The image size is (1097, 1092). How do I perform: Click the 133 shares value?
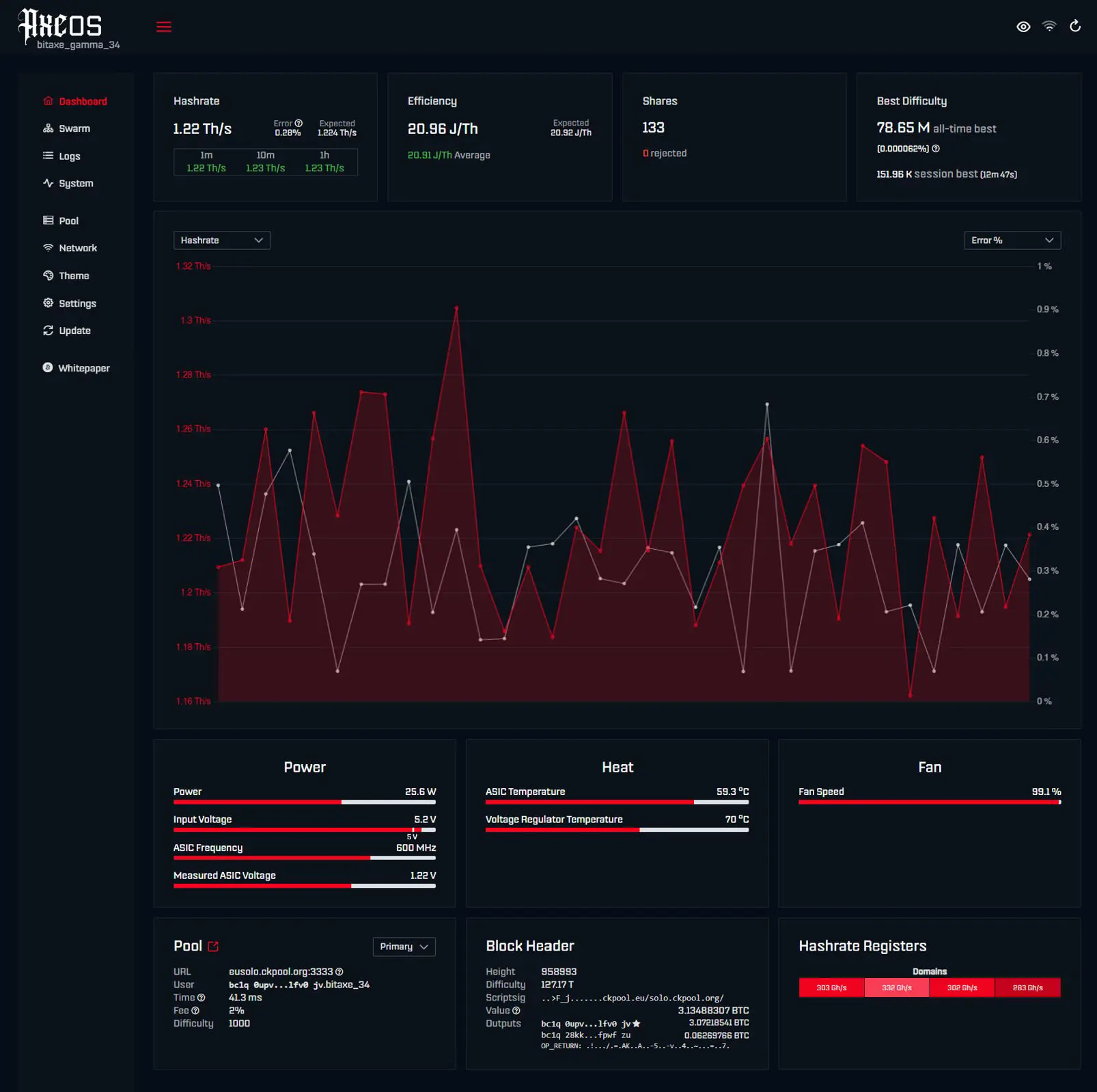tap(654, 128)
